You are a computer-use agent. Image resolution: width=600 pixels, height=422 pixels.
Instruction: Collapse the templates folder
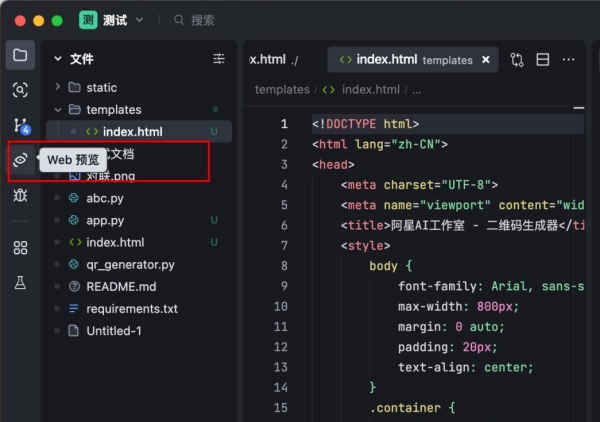point(113,109)
